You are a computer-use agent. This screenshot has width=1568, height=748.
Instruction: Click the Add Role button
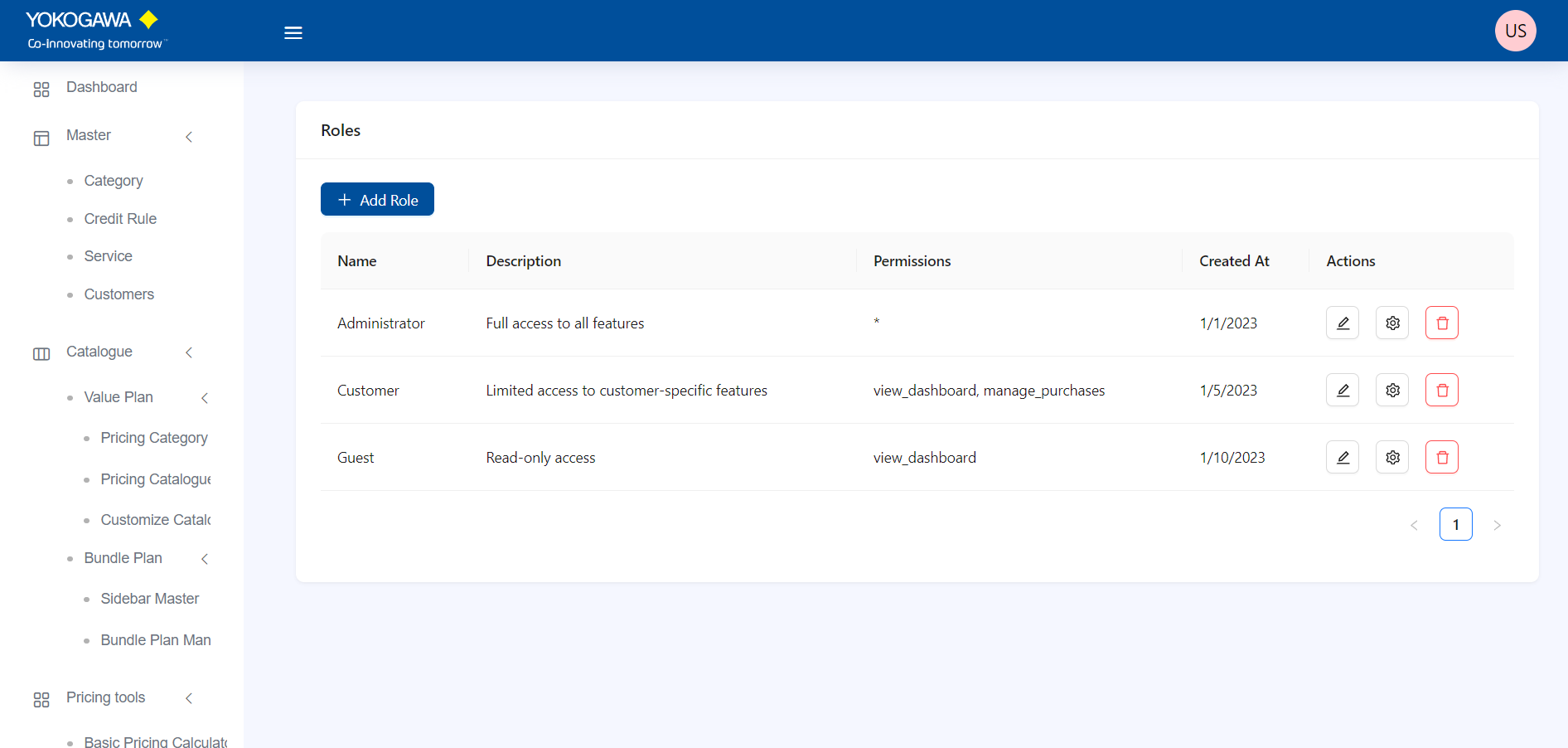coord(377,199)
